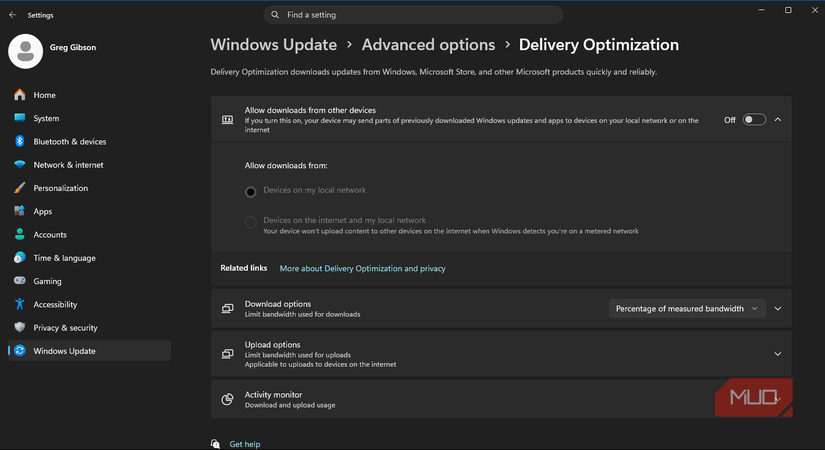Go to Bluetooth & devices

tap(89, 141)
